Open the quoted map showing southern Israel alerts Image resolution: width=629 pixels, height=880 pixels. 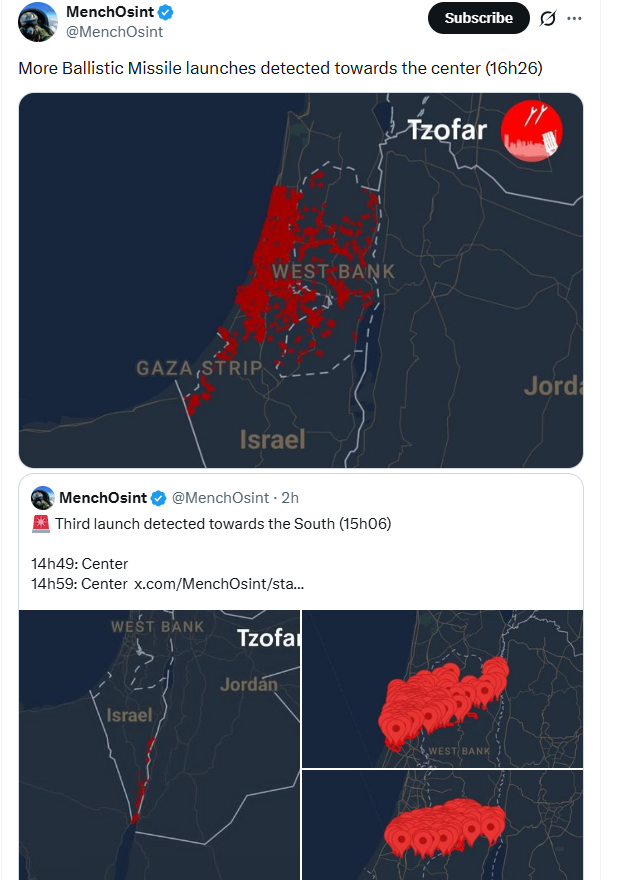pos(160,745)
